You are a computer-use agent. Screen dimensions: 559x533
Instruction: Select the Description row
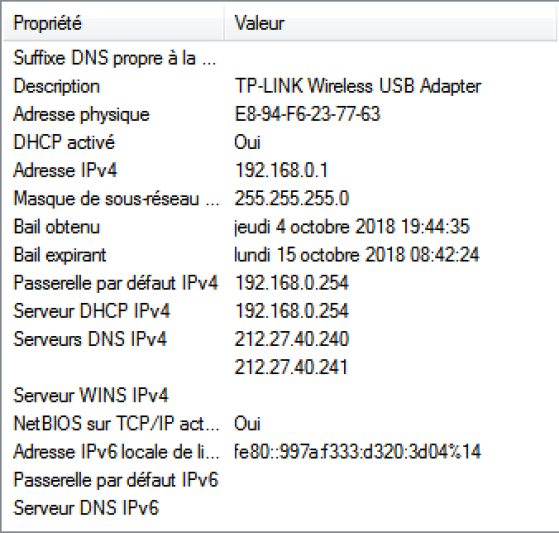(x=280, y=86)
